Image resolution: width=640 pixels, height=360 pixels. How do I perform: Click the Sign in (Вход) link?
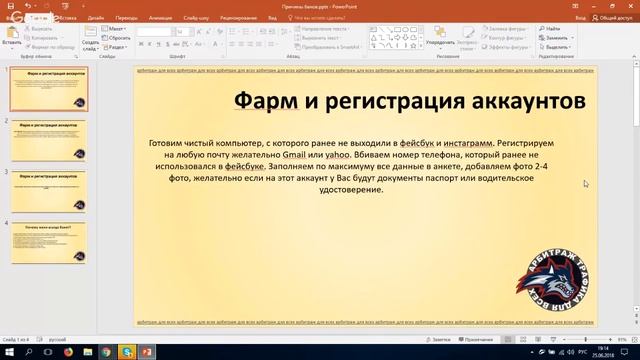tap(580, 18)
